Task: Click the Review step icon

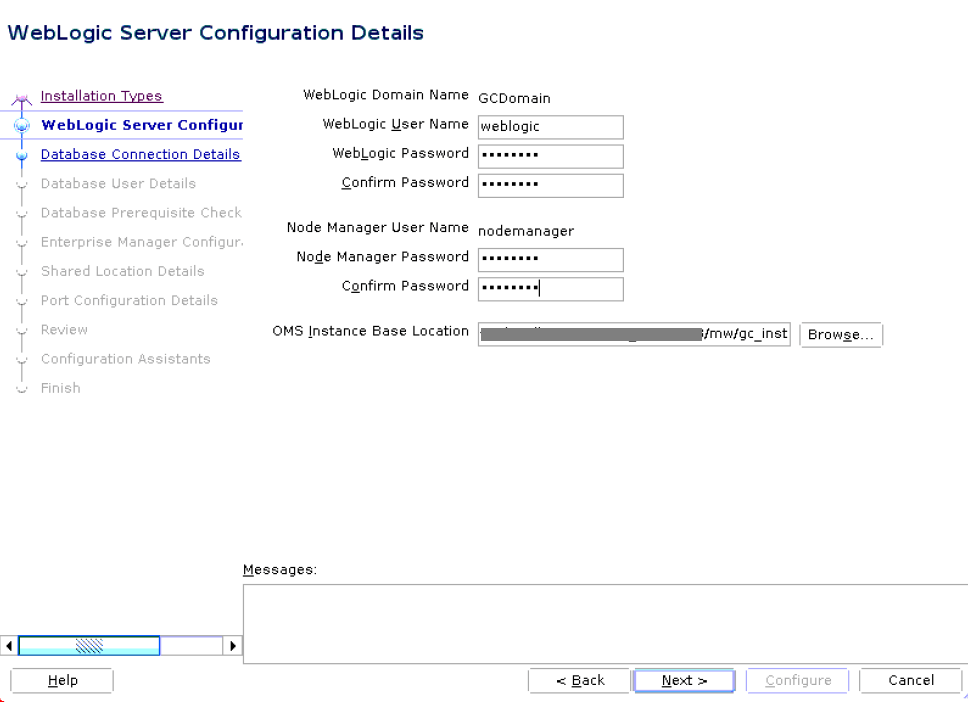Action: [22, 330]
